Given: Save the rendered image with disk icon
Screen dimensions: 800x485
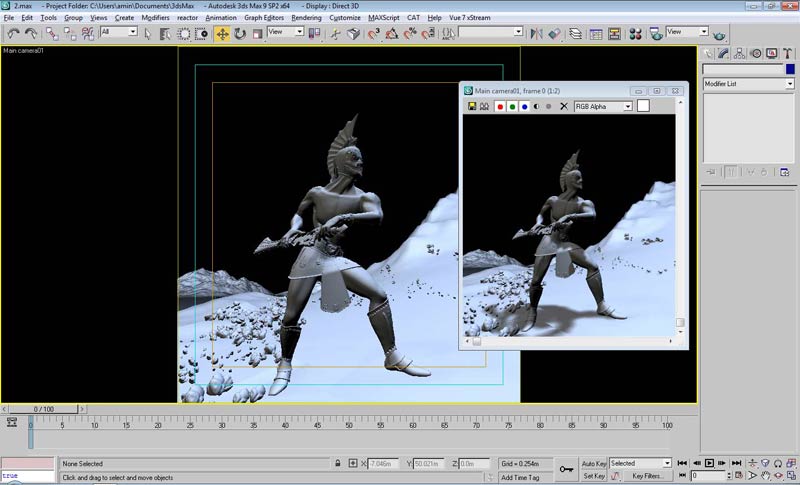Looking at the screenshot, I should point(472,106).
